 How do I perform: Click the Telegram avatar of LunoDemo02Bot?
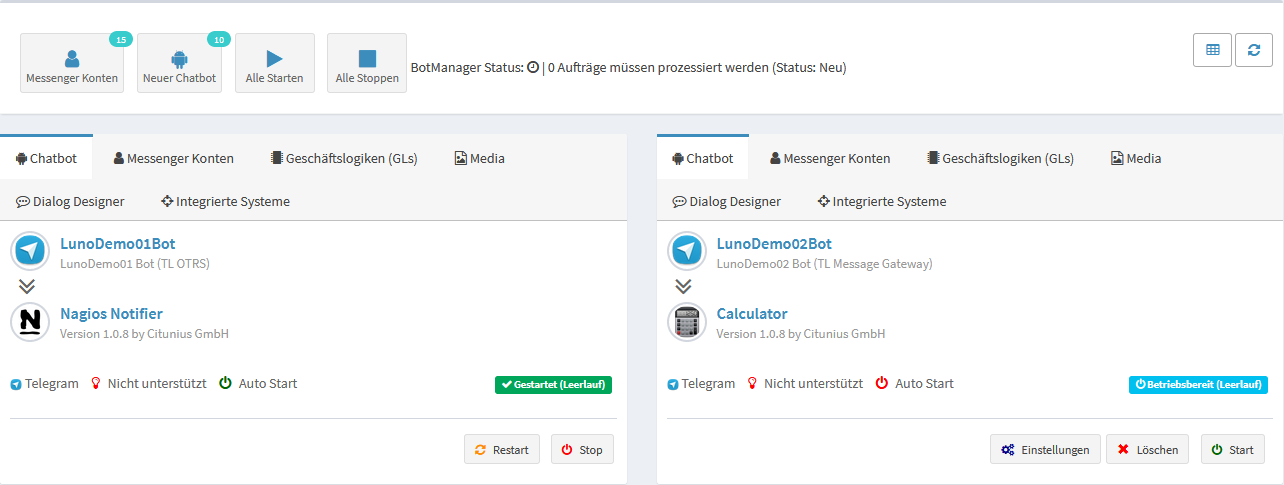coord(687,251)
